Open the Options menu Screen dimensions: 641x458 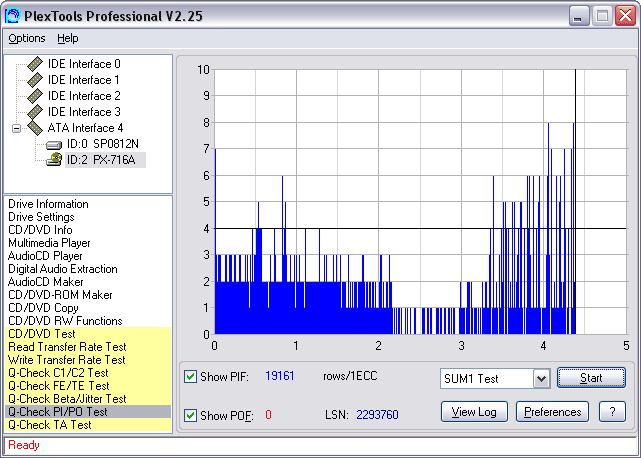click(27, 38)
